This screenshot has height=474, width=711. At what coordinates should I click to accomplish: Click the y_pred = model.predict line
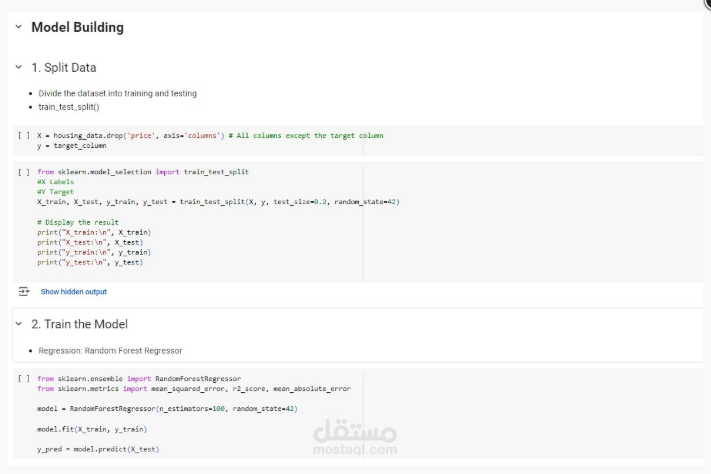[98, 449]
